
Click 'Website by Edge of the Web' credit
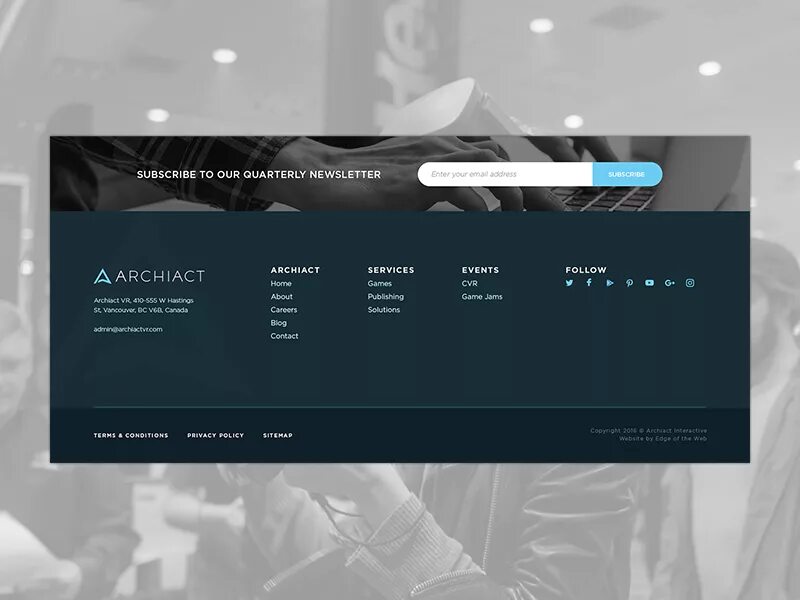tap(663, 439)
